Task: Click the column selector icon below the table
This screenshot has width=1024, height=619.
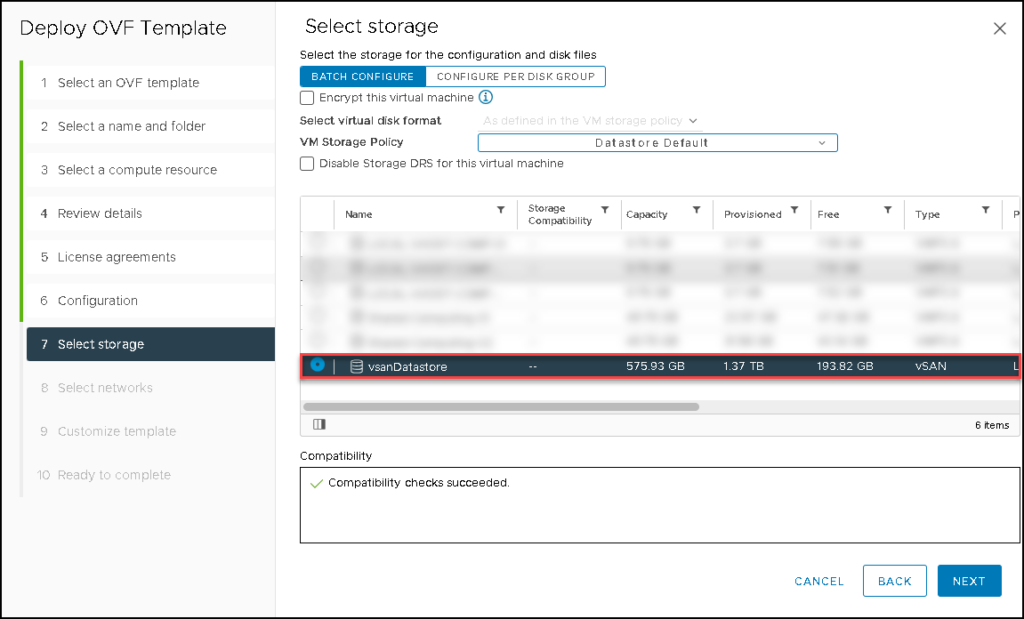Action: coord(317,424)
